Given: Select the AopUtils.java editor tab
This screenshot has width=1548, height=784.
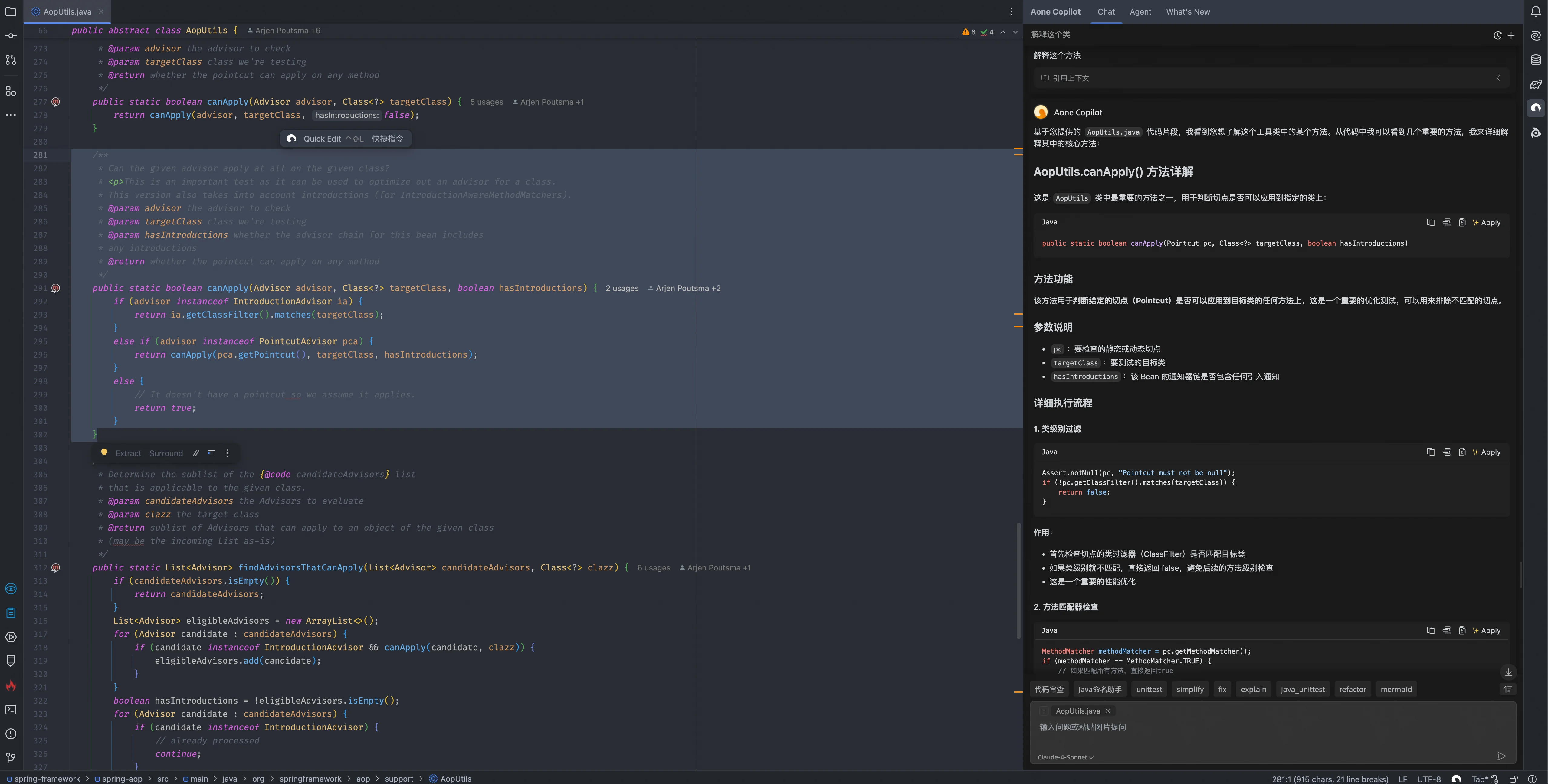Looking at the screenshot, I should tap(67, 11).
